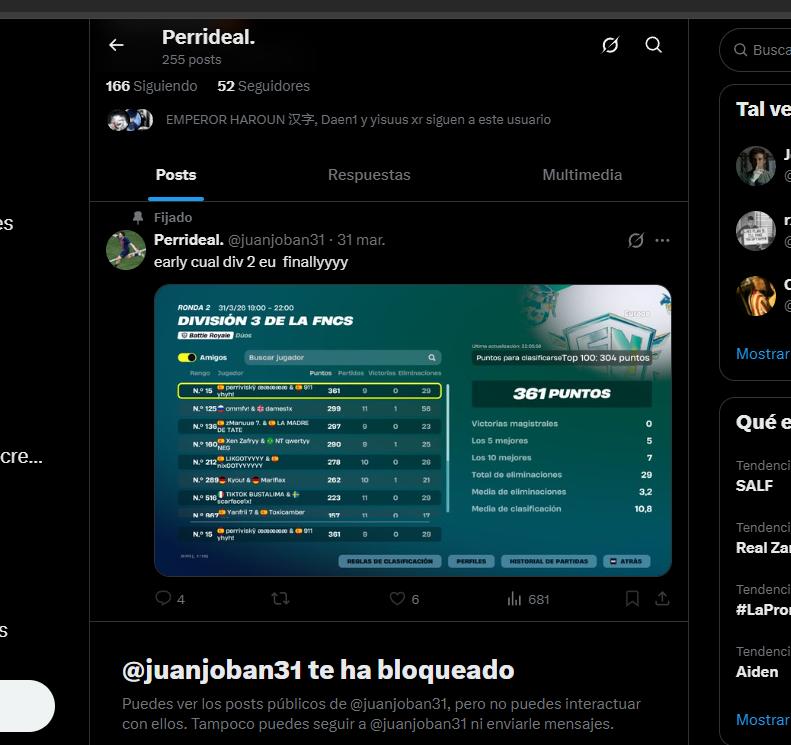Click the second suggested user avatar in Tal vez
Viewport: 791px width, 745px height.
click(755, 231)
